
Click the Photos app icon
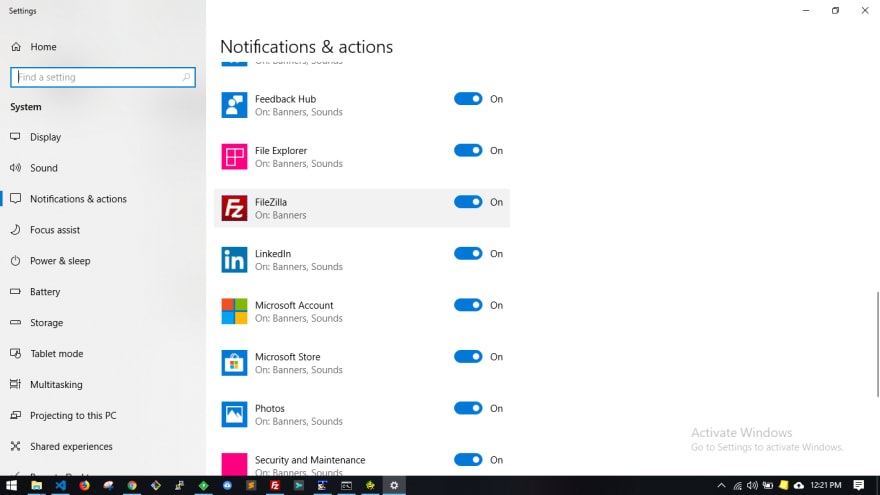click(x=234, y=415)
